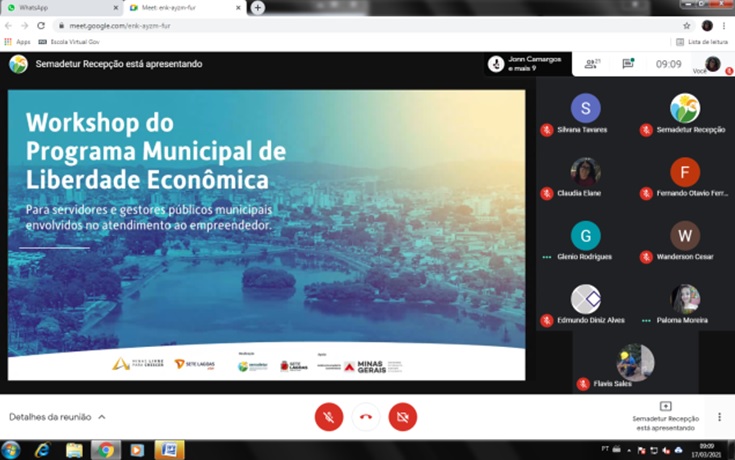Open a new browser tab
735x460 pixels.
click(257, 8)
